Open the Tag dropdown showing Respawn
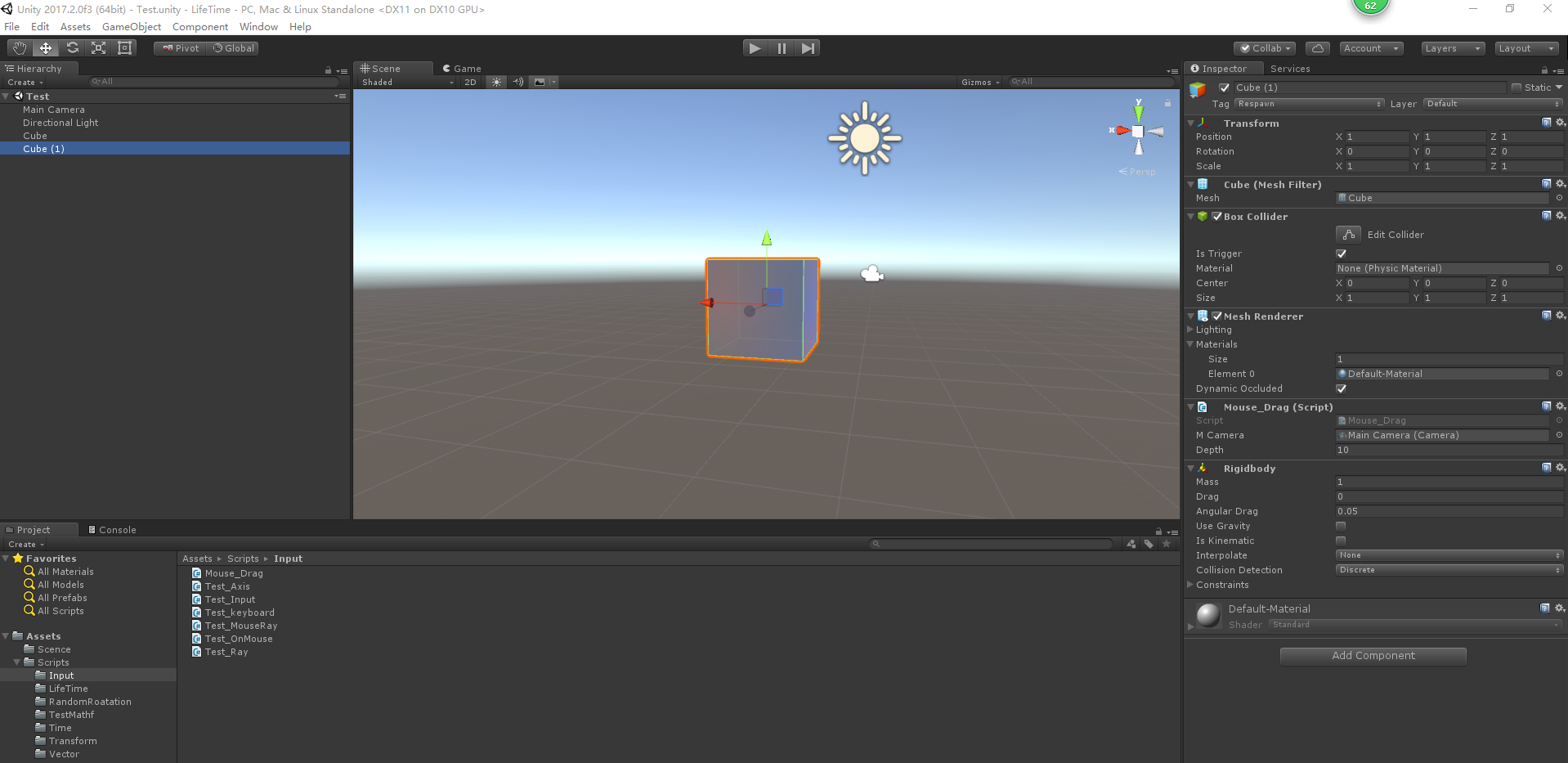1568x763 pixels. [x=1308, y=104]
